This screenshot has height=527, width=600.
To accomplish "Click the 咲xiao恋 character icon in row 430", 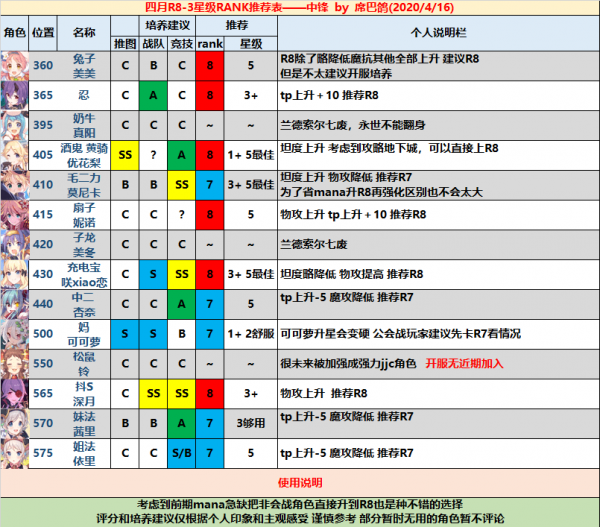I will (14, 274).
